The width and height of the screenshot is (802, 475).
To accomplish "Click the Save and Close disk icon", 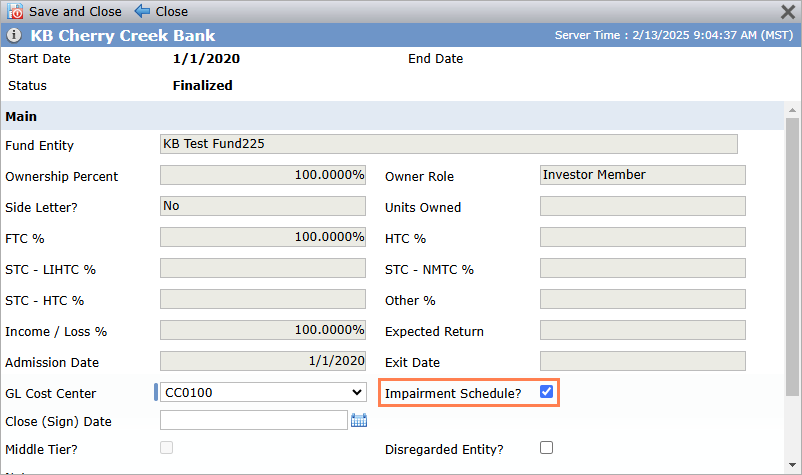I will [15, 11].
